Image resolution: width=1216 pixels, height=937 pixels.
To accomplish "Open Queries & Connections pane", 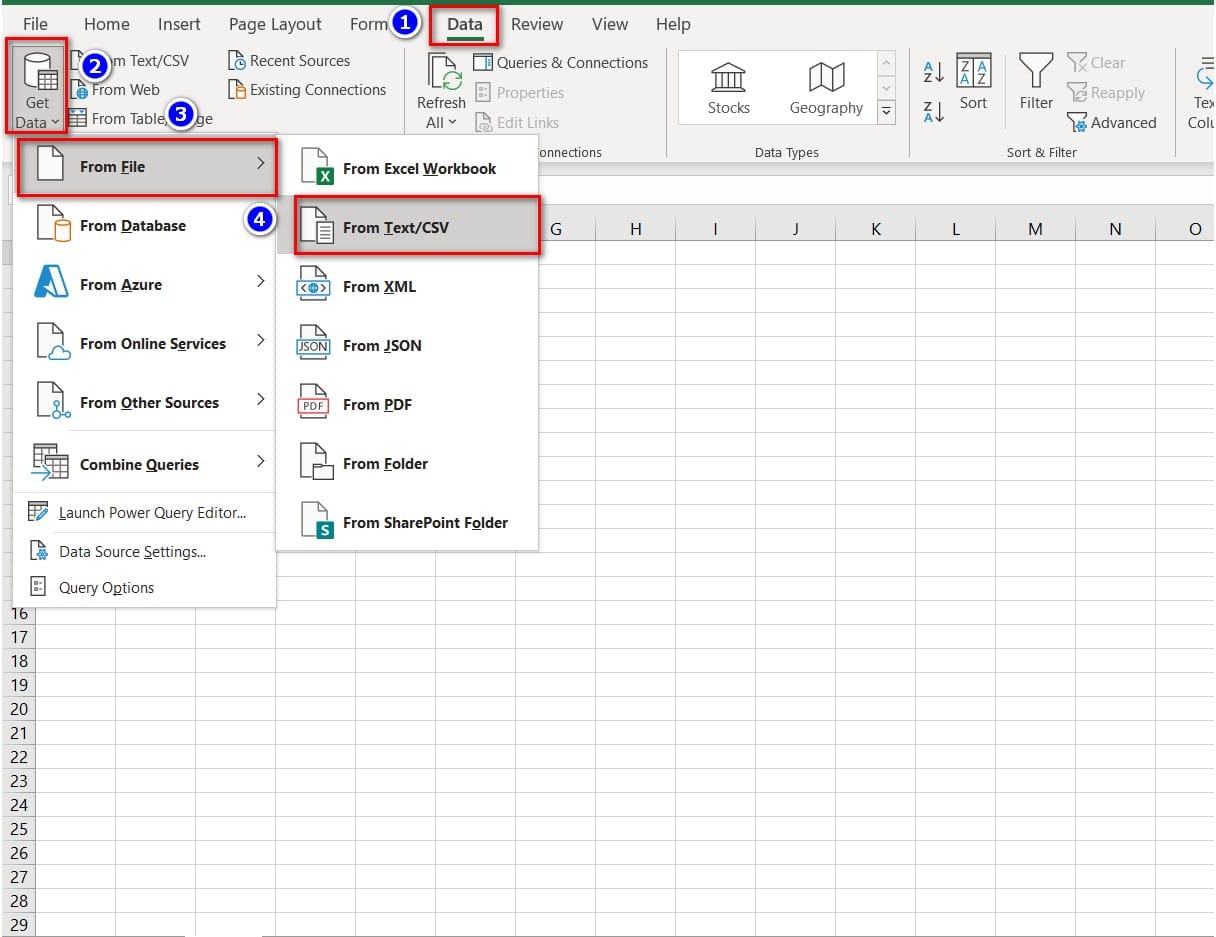I will [561, 62].
